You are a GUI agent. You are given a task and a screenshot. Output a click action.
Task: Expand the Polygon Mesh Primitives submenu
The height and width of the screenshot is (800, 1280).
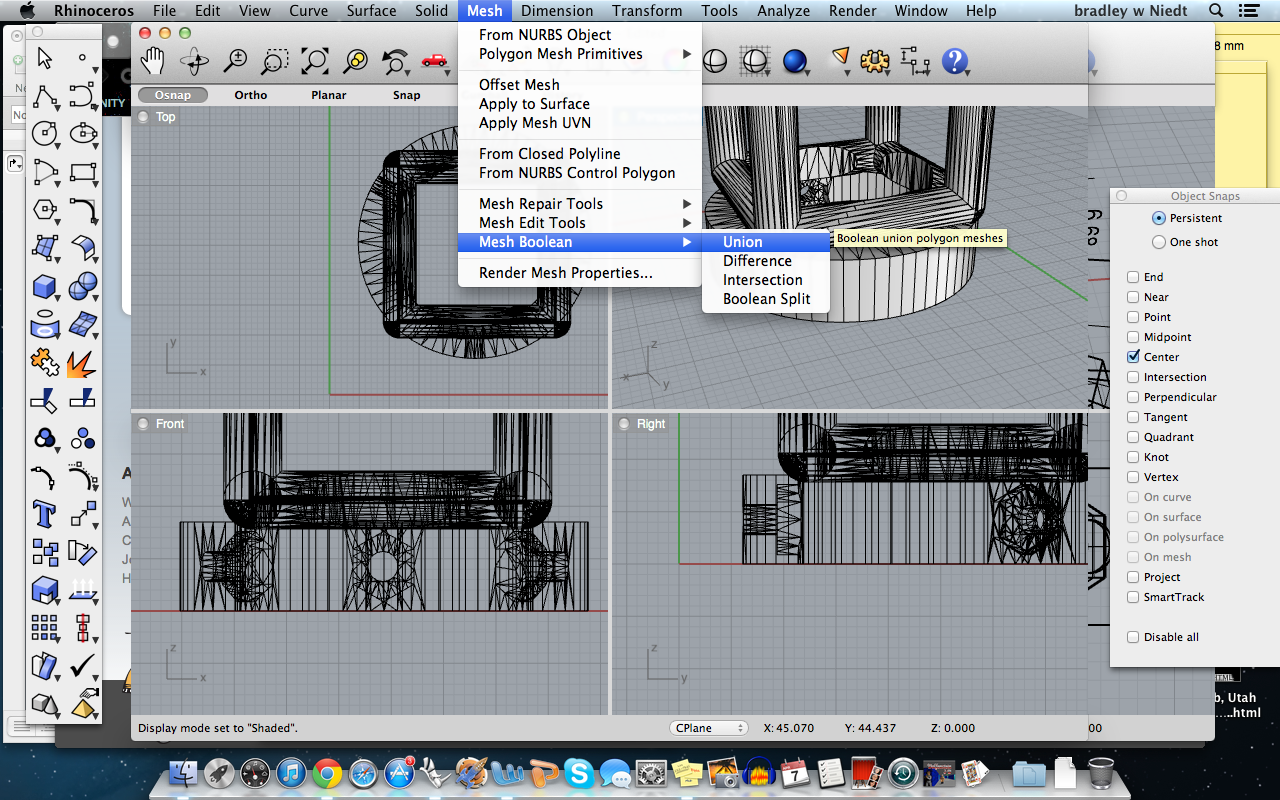(580, 54)
